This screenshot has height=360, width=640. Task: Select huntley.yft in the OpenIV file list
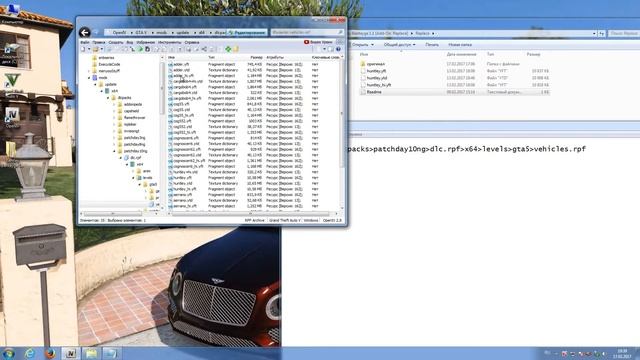[x=182, y=178]
